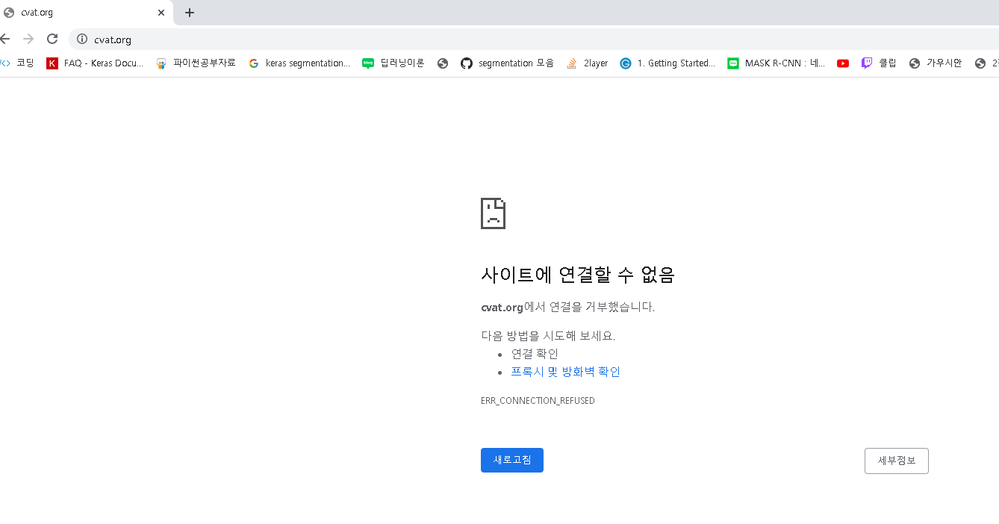Viewport: 999px width, 524px height.
Task: Open the 2layer Stack Overflow bookmark
Action: [587, 63]
